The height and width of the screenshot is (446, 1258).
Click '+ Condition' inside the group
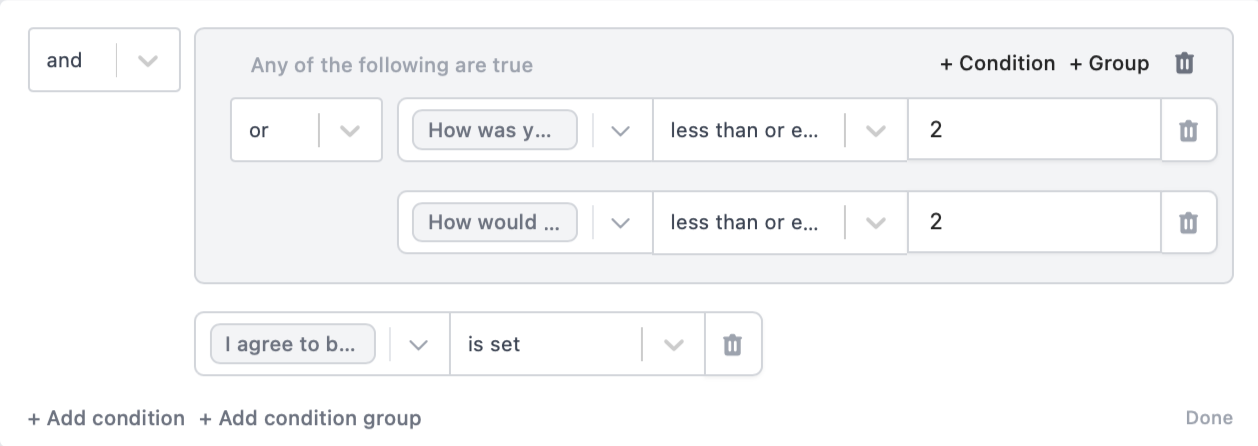997,64
